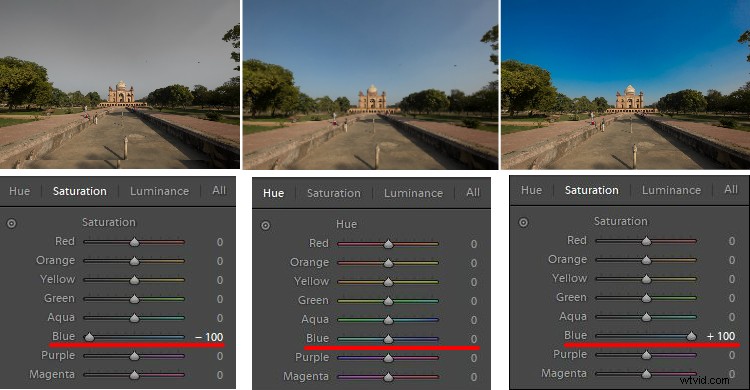Viewport: 750px width, 390px height.
Task: Click the Yellow hue slider in Hue panel
Action: point(388,282)
